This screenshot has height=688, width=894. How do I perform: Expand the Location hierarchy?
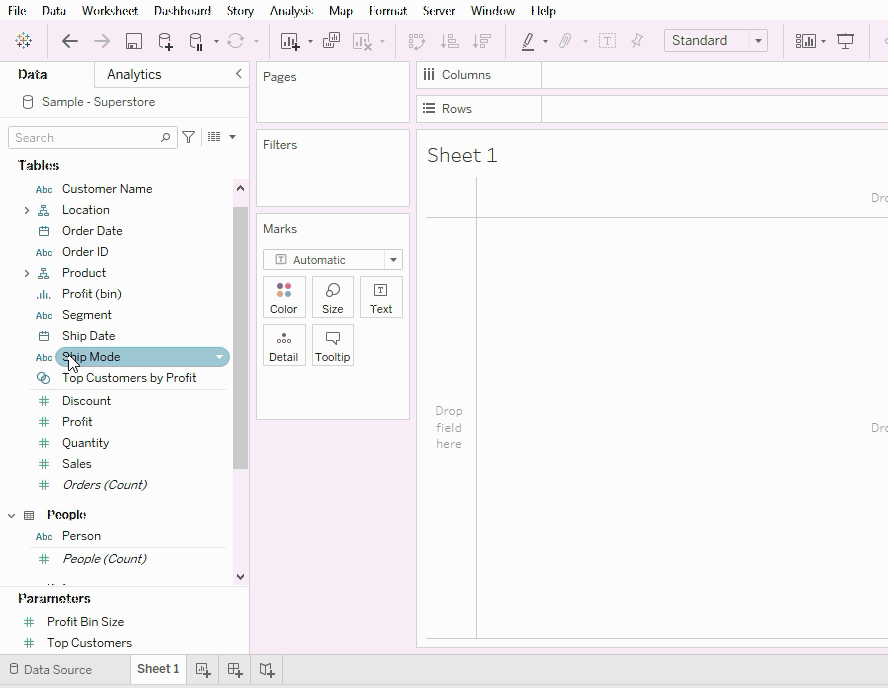[26, 210]
